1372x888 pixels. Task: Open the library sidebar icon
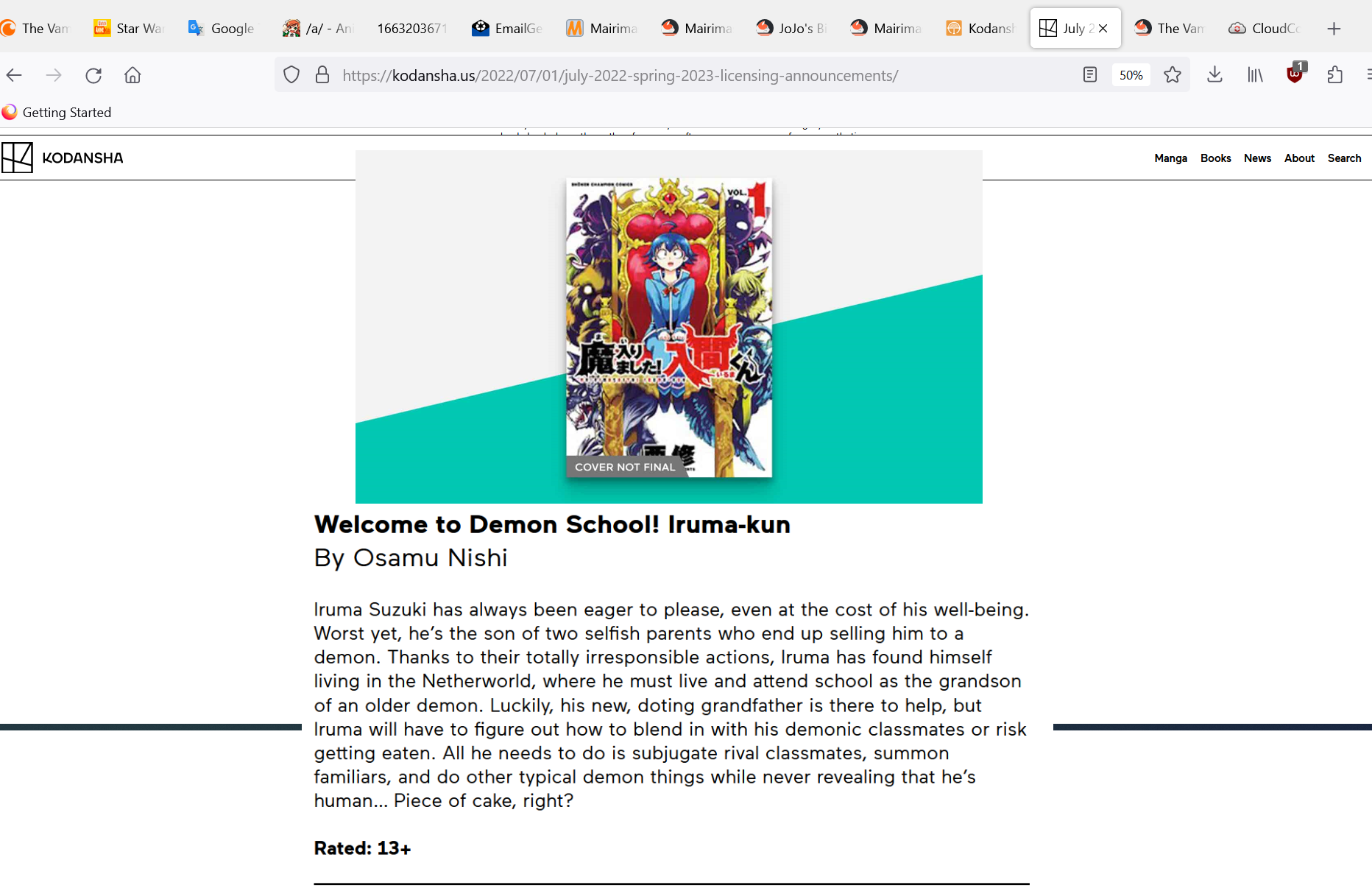[x=1255, y=75]
